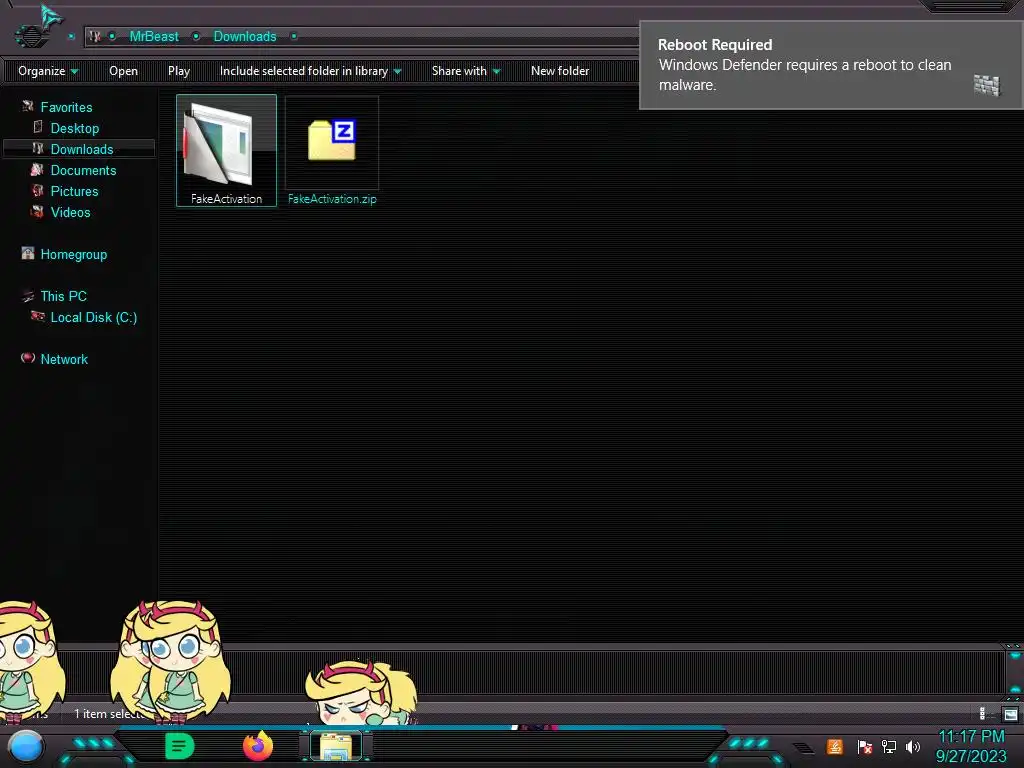Click the Play toolbar button
This screenshot has height=768, width=1024.
[x=179, y=71]
